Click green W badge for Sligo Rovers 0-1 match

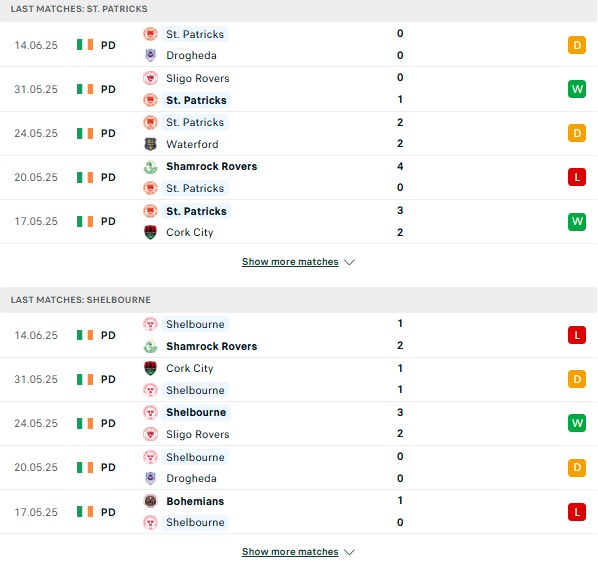[x=577, y=89]
